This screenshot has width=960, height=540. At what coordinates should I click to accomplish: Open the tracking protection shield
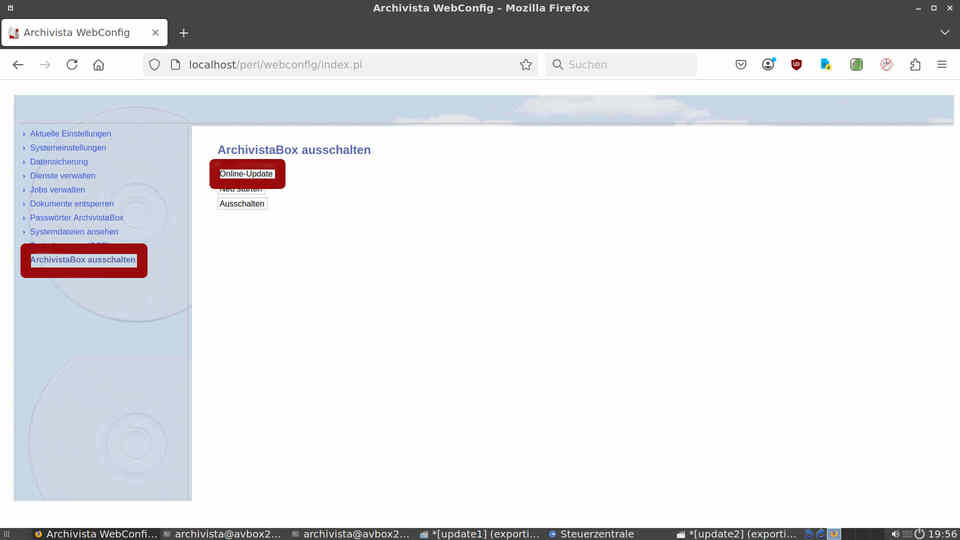tap(154, 64)
